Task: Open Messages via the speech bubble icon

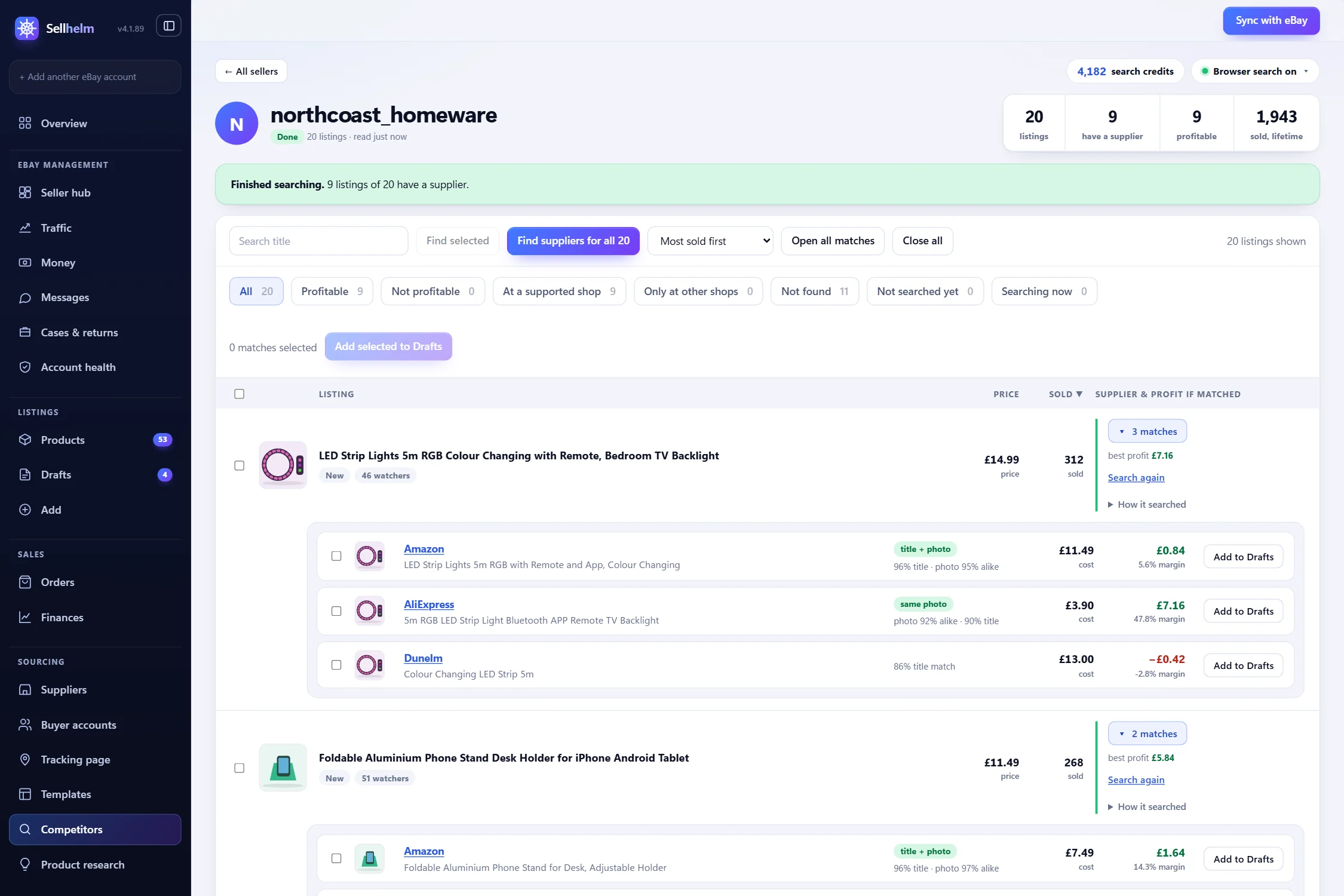Action: pyautogui.click(x=25, y=297)
